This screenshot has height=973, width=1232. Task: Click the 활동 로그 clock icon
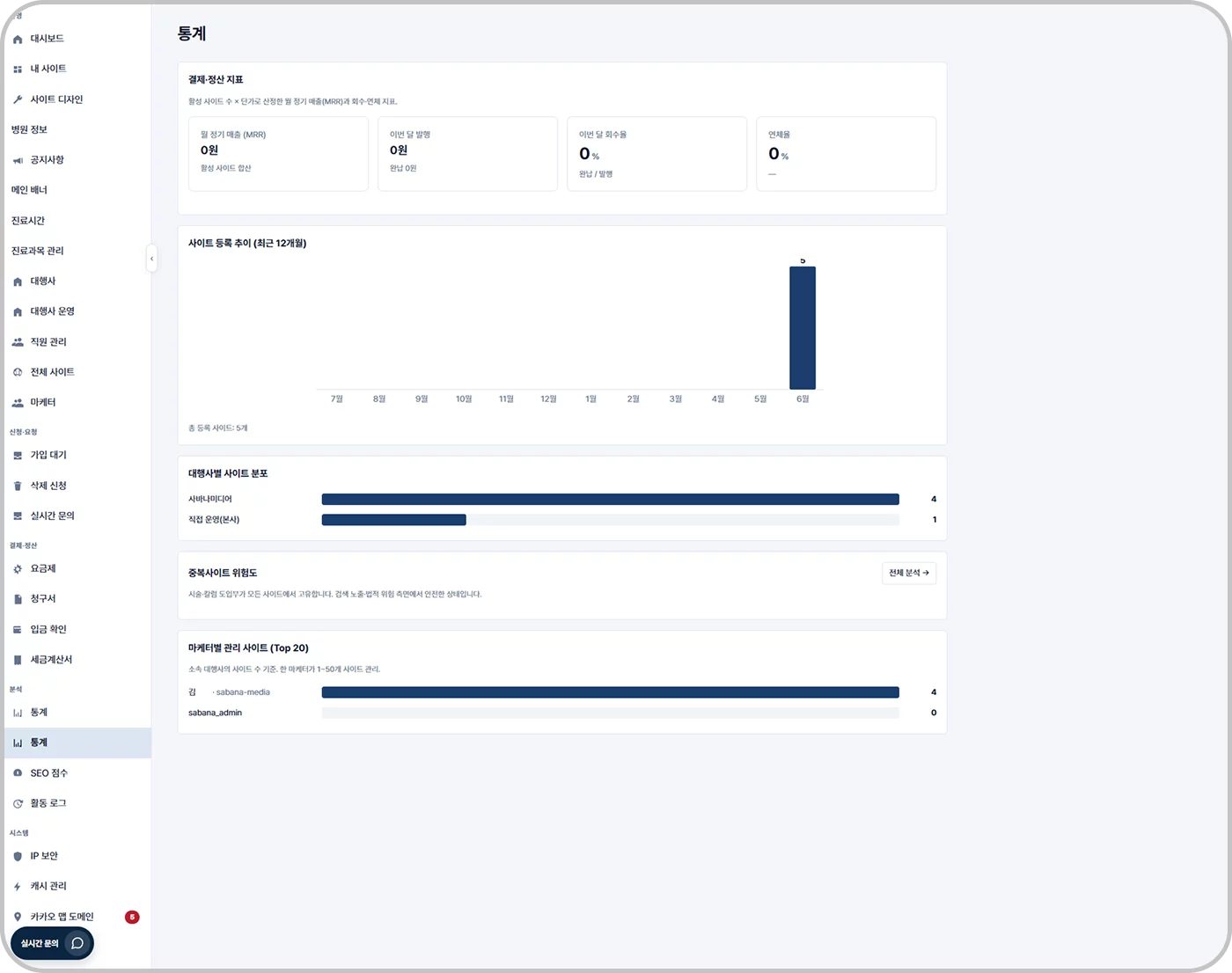click(18, 804)
